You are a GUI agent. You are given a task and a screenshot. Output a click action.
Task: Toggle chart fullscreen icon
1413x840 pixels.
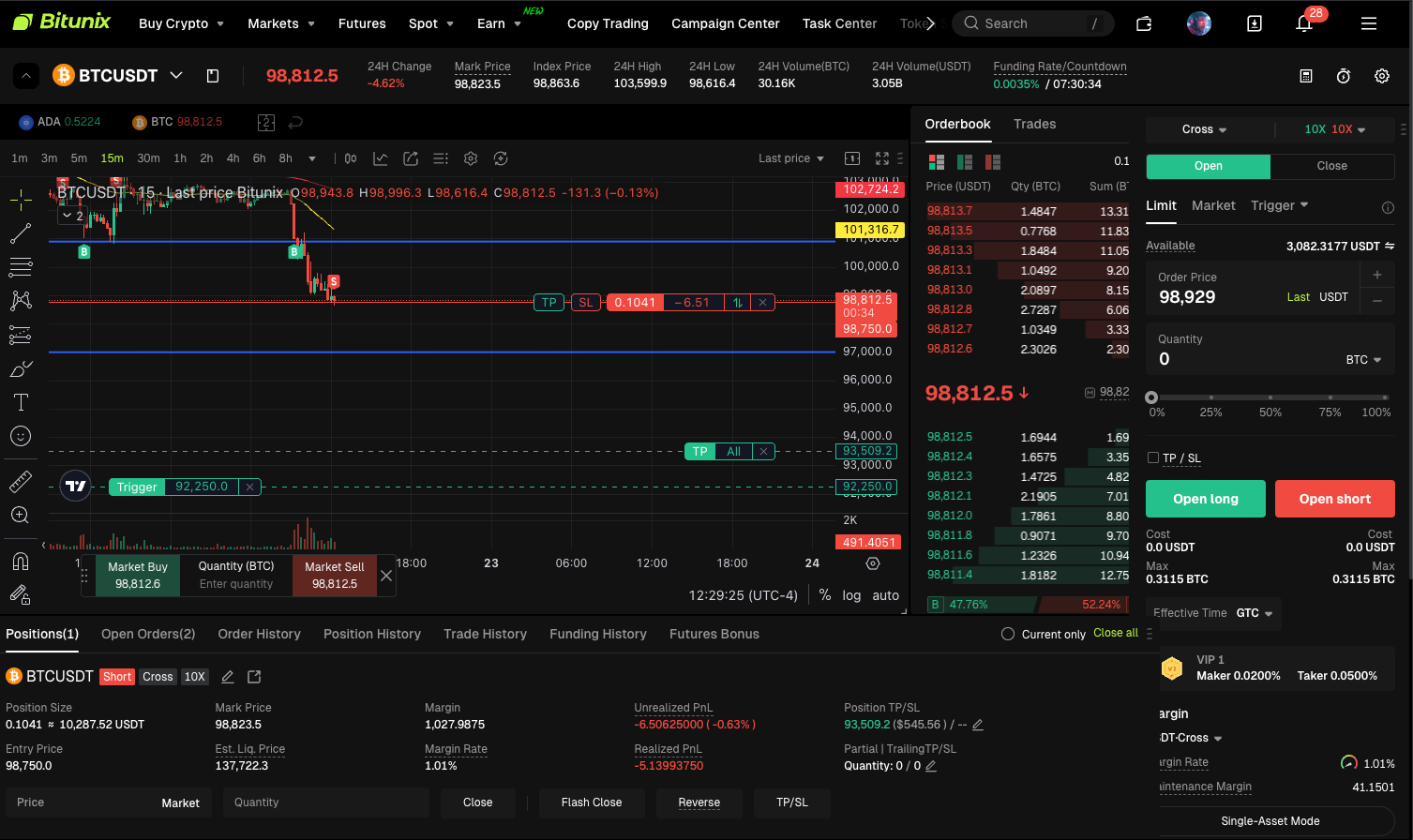882,158
